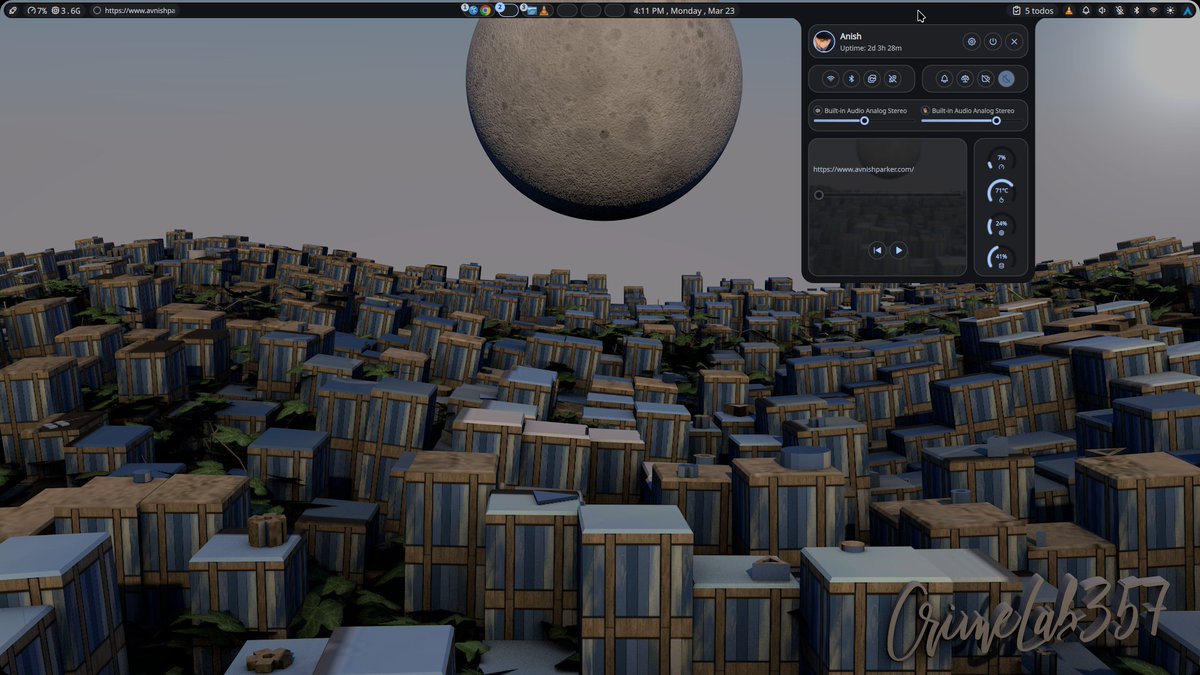Click the media progress seek bar
Screen dimensions: 1200x675
tap(887, 195)
